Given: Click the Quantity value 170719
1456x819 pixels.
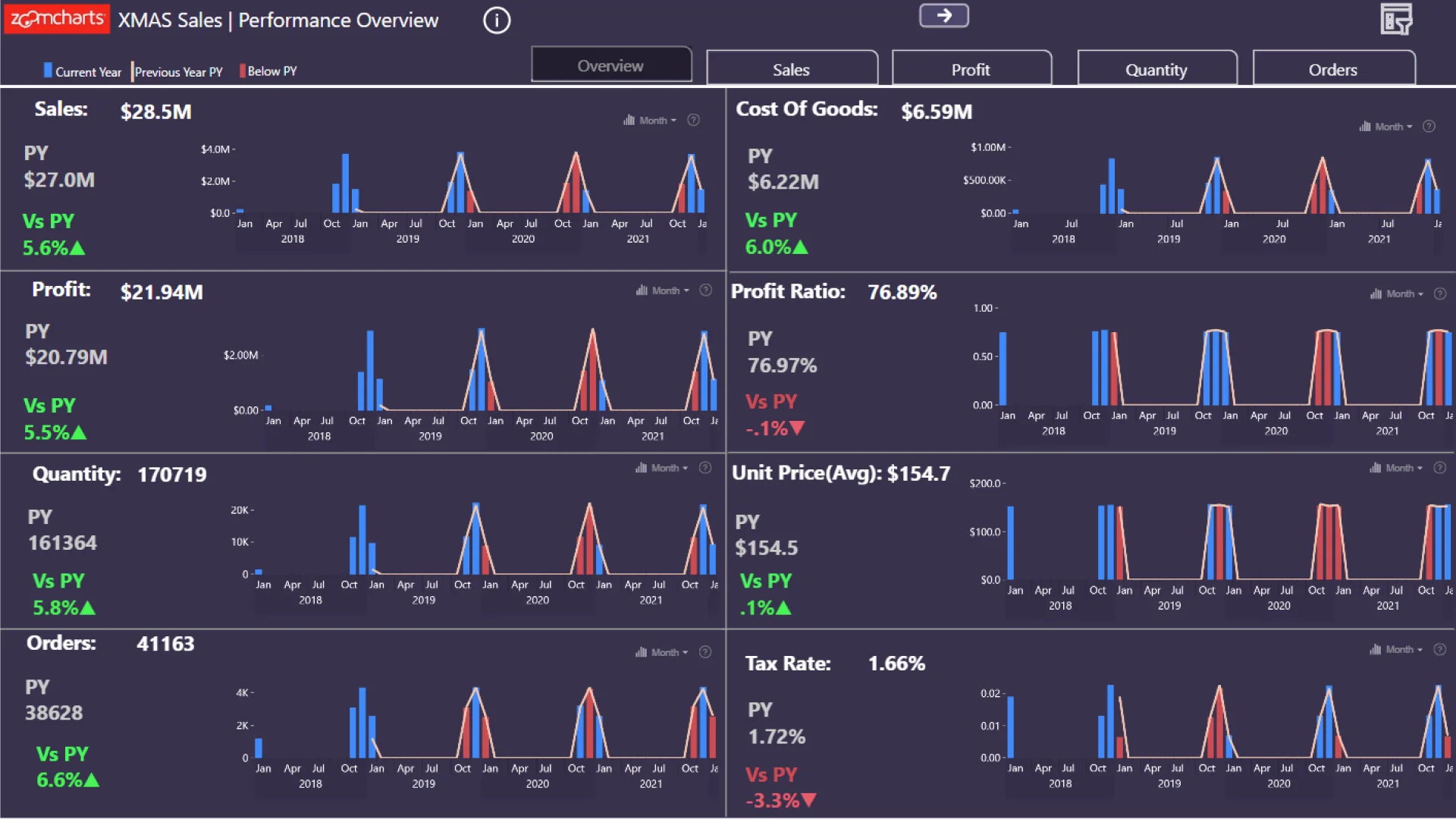Looking at the screenshot, I should [x=172, y=475].
